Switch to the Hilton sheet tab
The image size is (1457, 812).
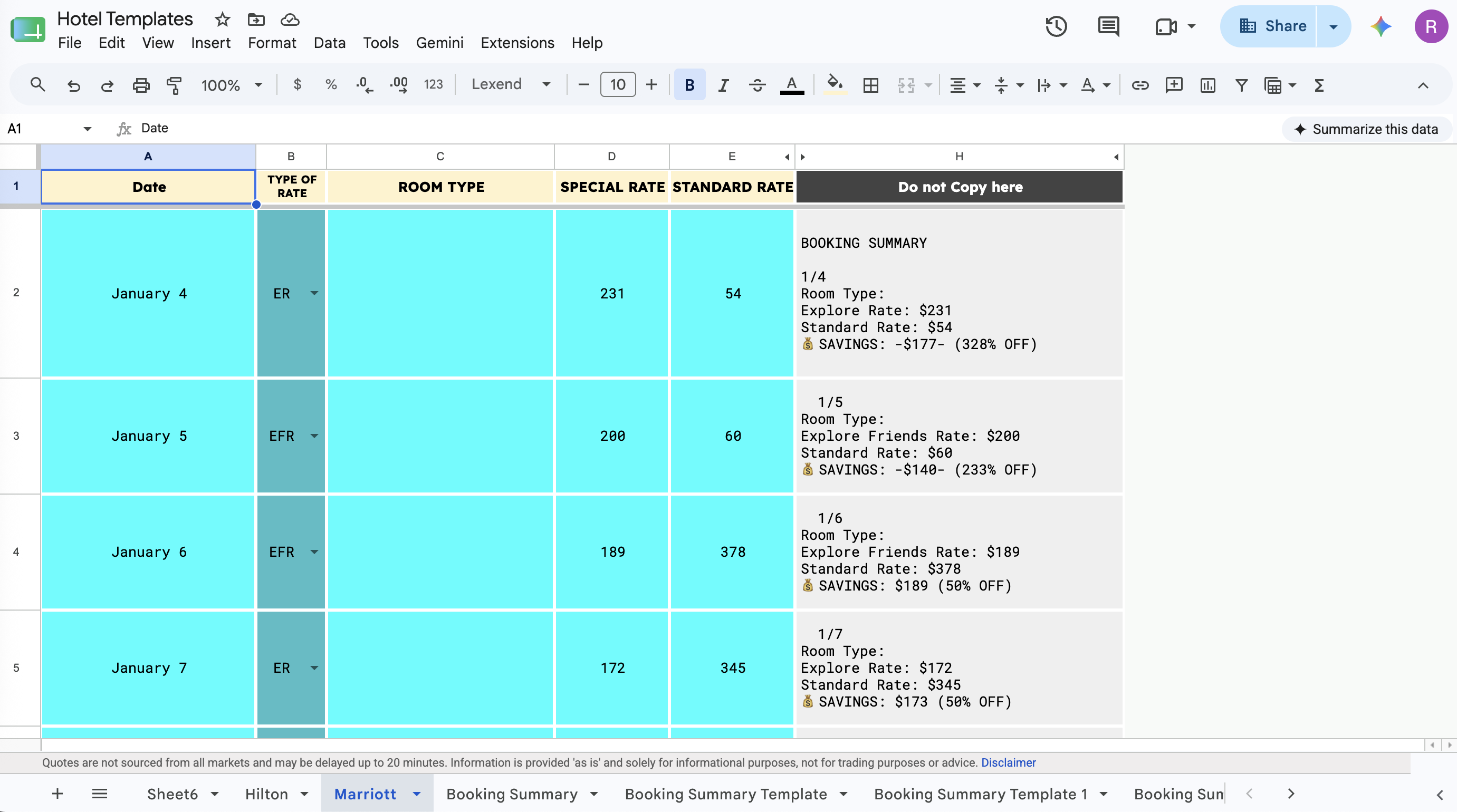266,794
